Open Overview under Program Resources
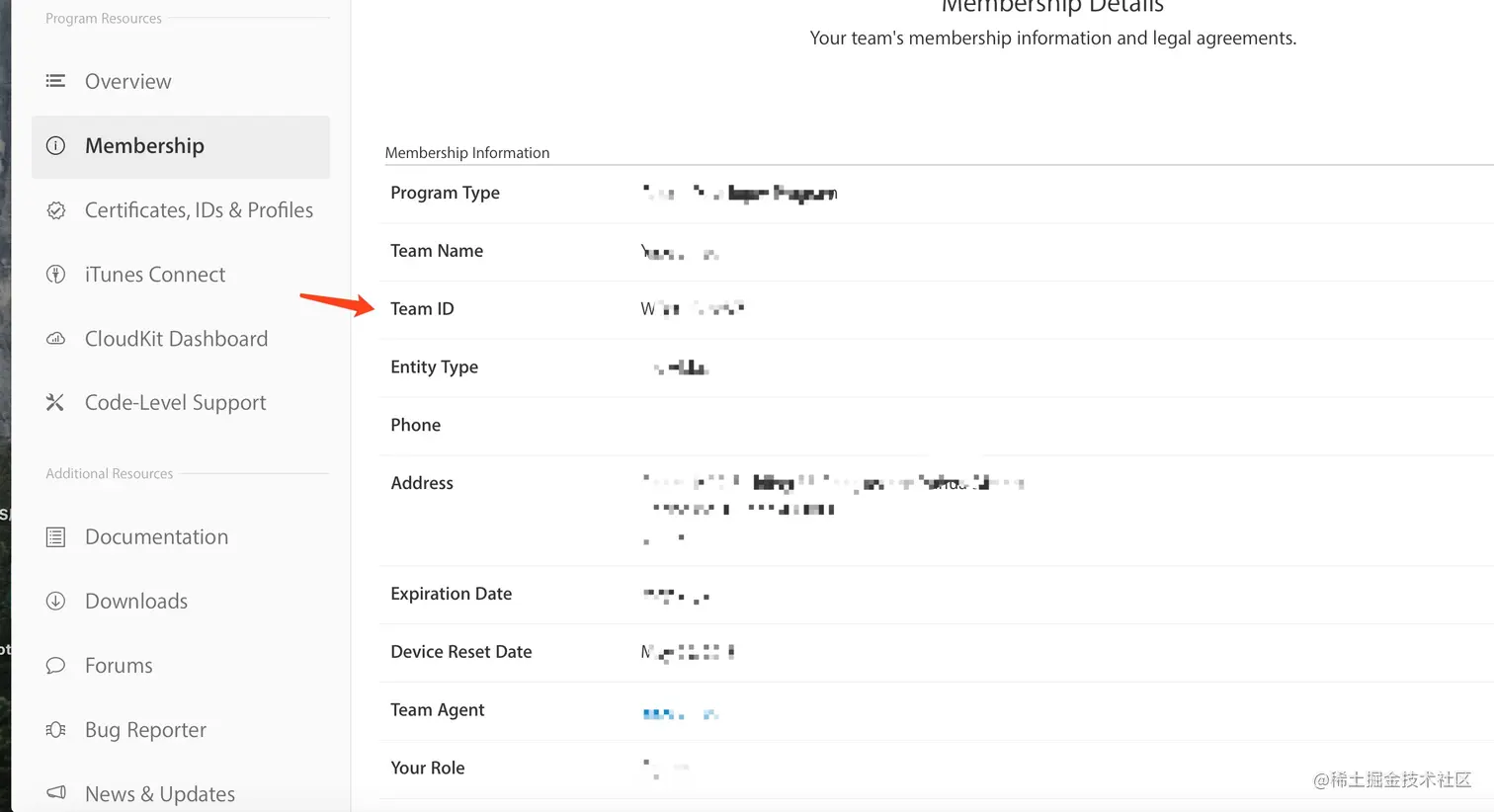This screenshot has height=812, width=1494. point(128,81)
